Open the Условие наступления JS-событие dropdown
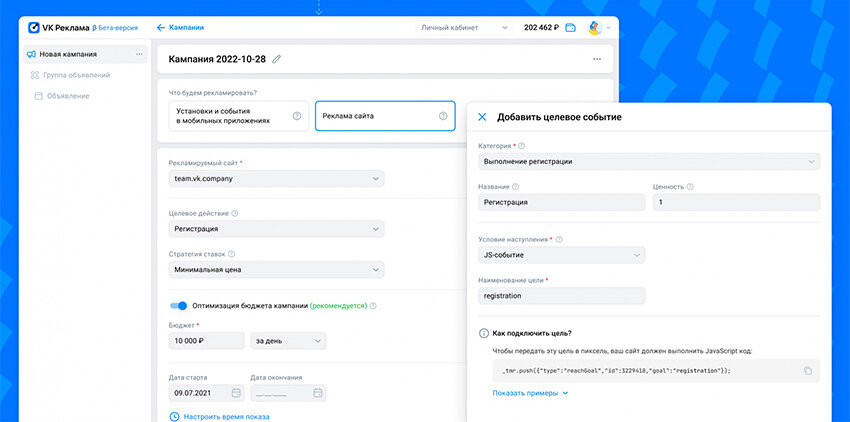The height and width of the screenshot is (422, 850). [562, 255]
